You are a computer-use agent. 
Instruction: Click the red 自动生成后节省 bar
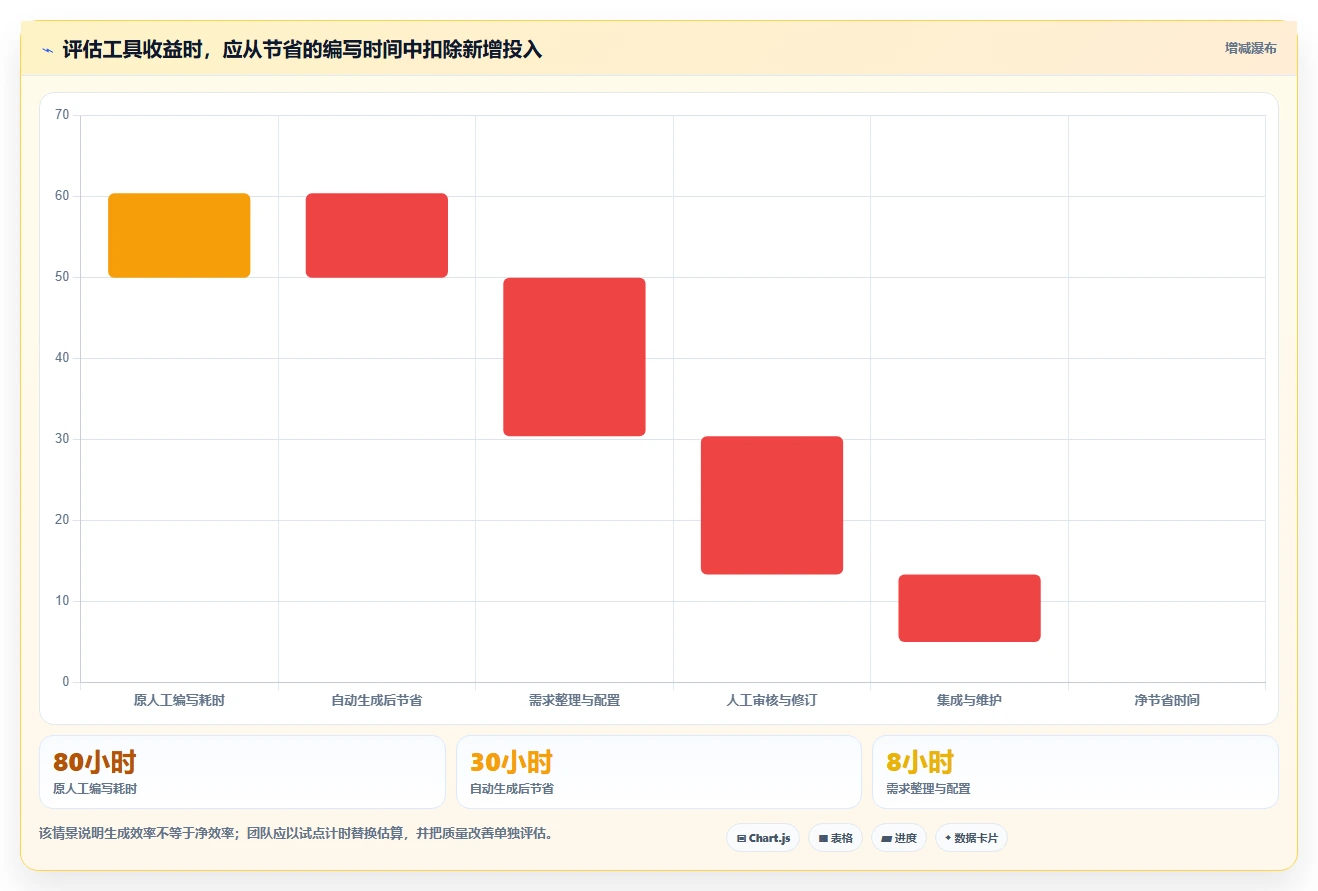coord(377,235)
